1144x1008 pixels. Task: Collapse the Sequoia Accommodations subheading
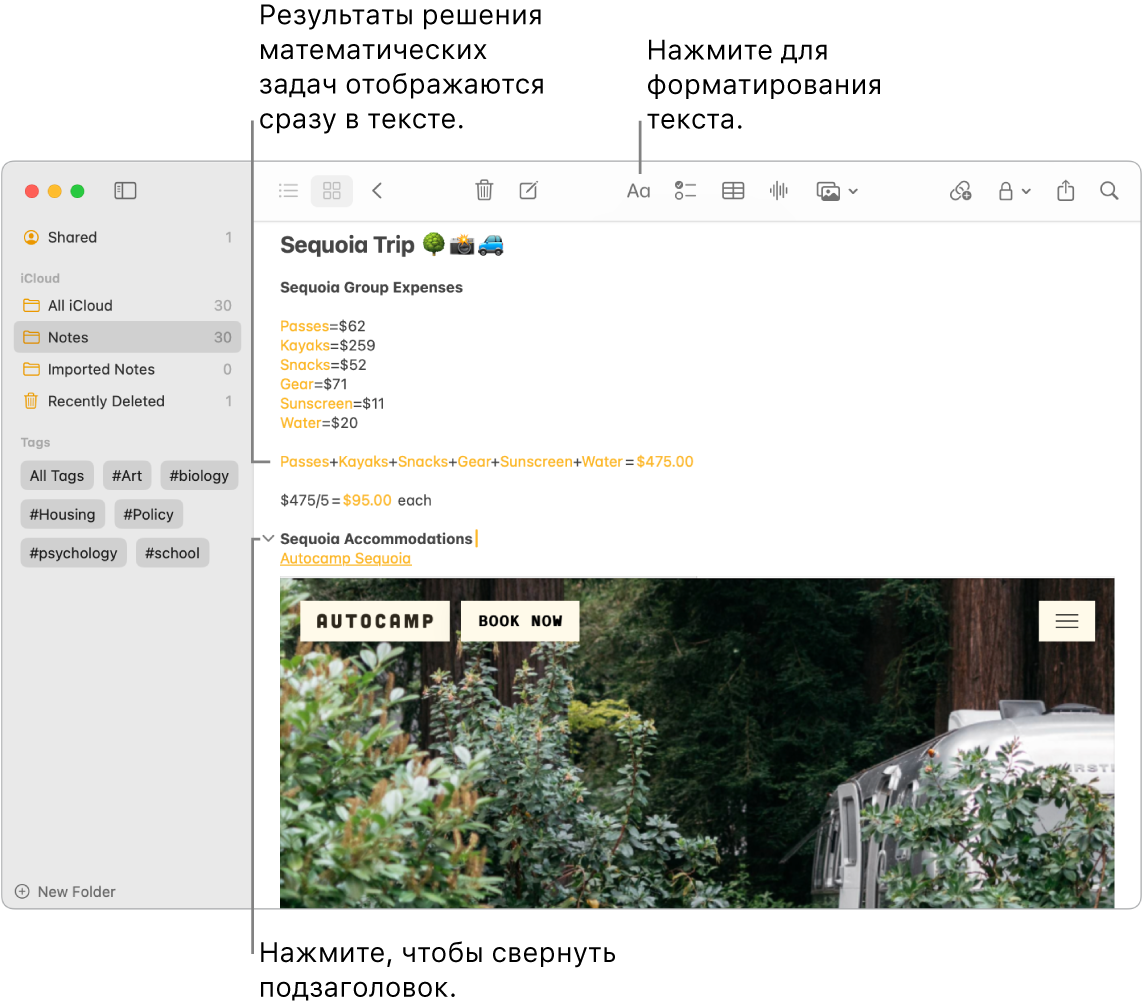click(266, 538)
